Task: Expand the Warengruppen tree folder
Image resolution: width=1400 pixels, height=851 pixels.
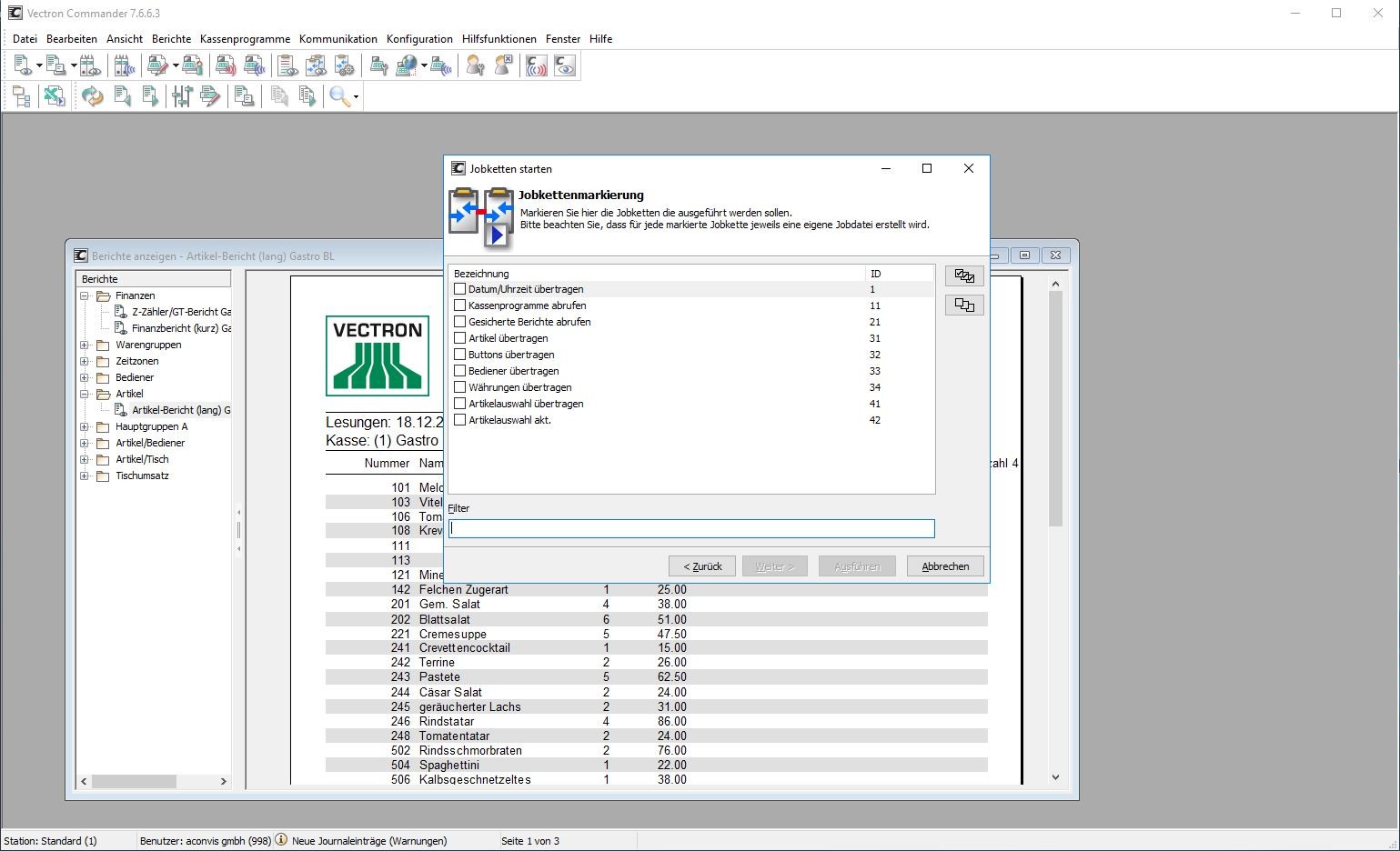Action: coord(85,345)
